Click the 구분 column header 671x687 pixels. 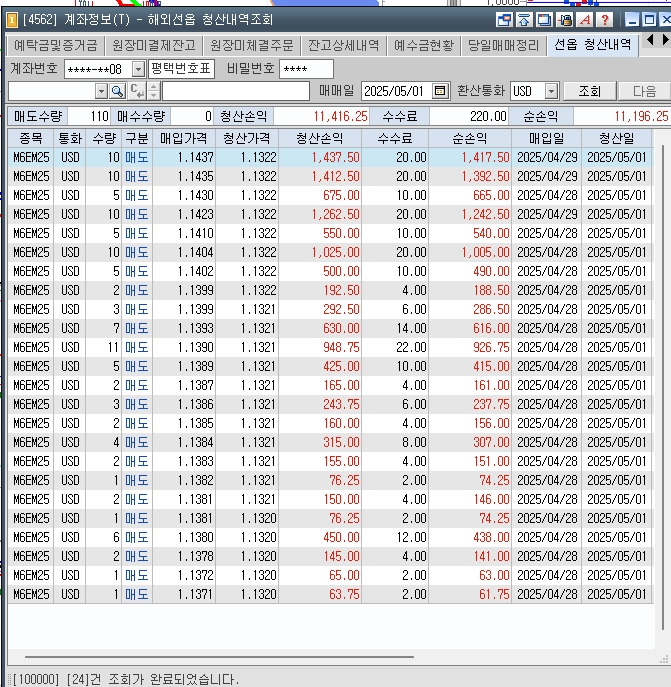click(137, 138)
